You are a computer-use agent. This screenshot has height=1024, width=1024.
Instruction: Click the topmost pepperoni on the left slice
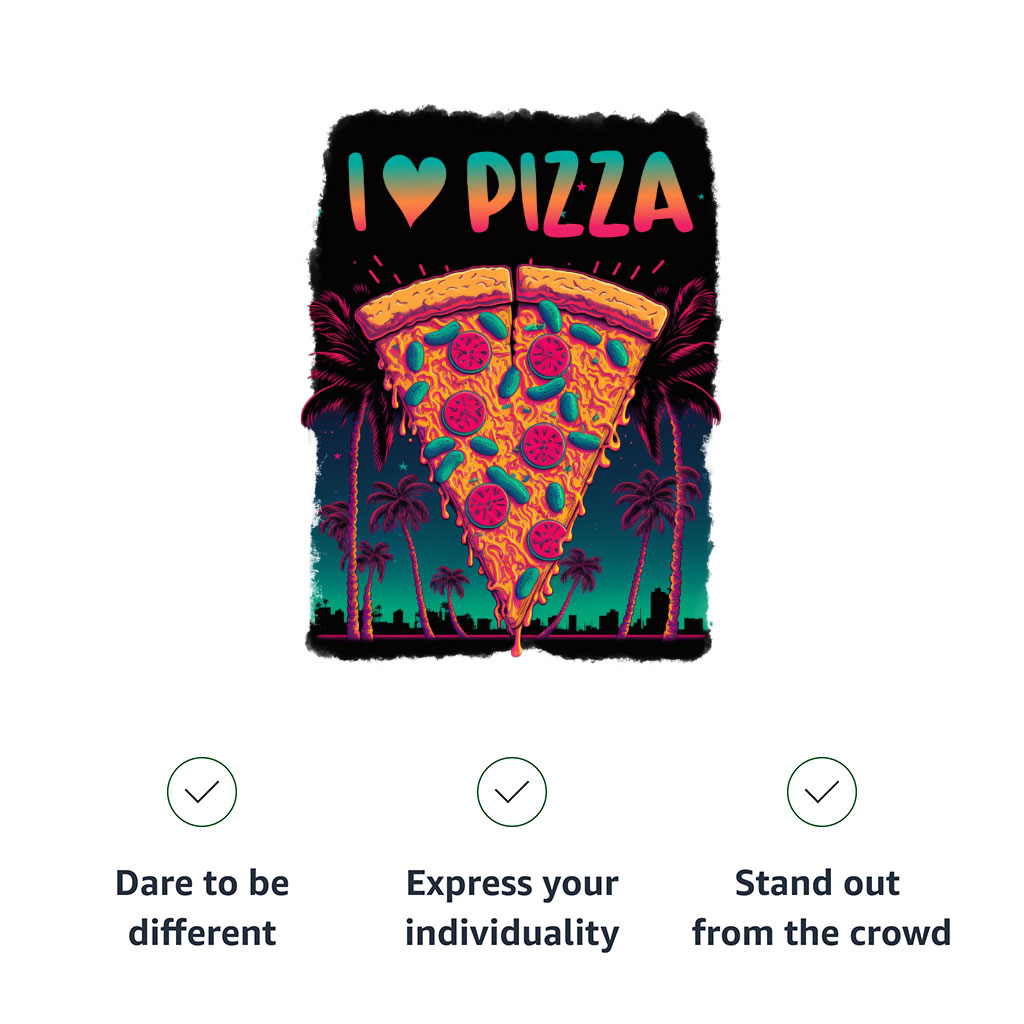pos(470,352)
